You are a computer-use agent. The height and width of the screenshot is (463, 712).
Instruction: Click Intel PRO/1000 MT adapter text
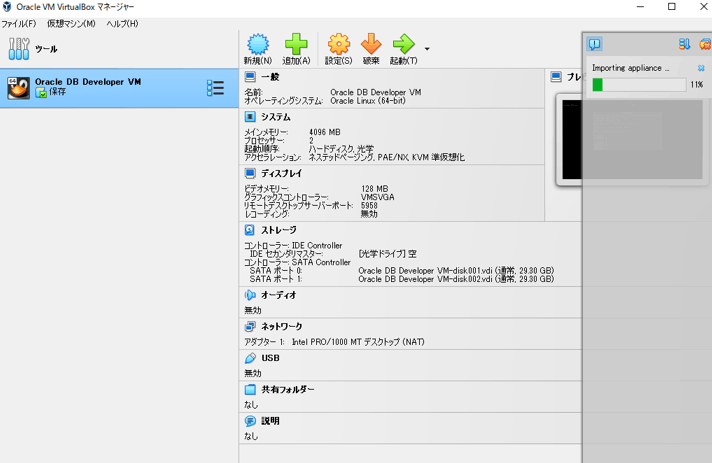pos(358,342)
